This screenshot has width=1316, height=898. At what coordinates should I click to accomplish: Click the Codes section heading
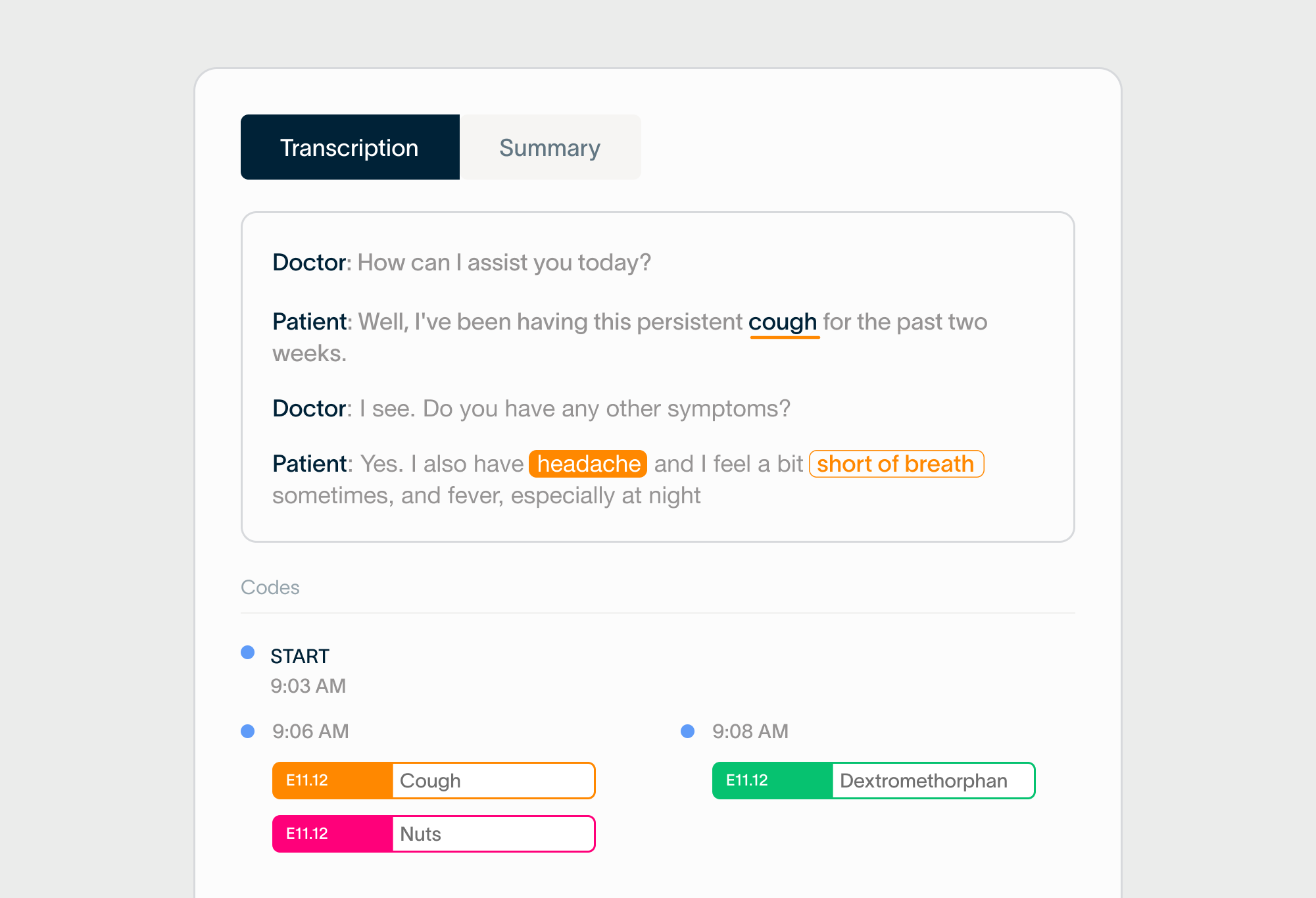(x=270, y=587)
